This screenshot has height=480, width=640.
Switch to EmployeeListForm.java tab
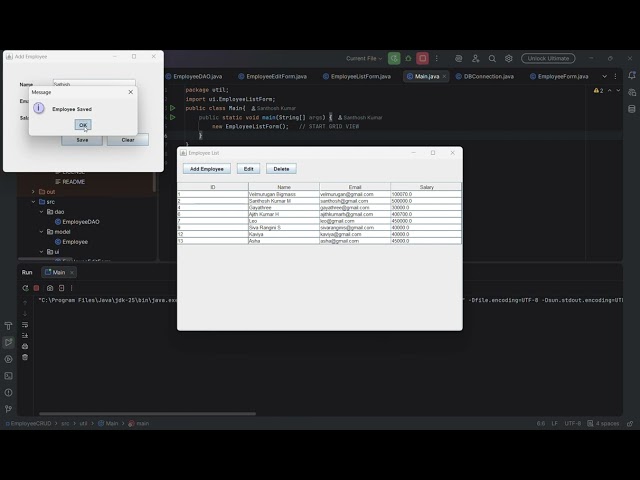[x=357, y=76]
